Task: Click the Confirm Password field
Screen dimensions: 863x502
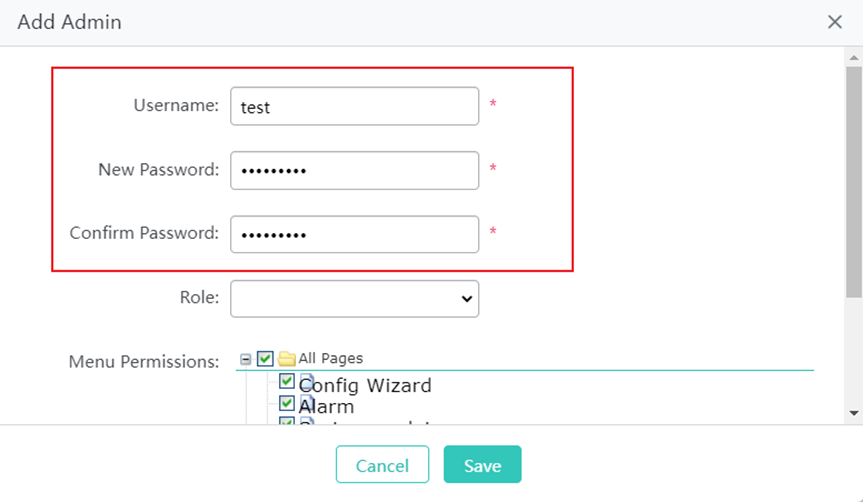Action: pos(354,234)
